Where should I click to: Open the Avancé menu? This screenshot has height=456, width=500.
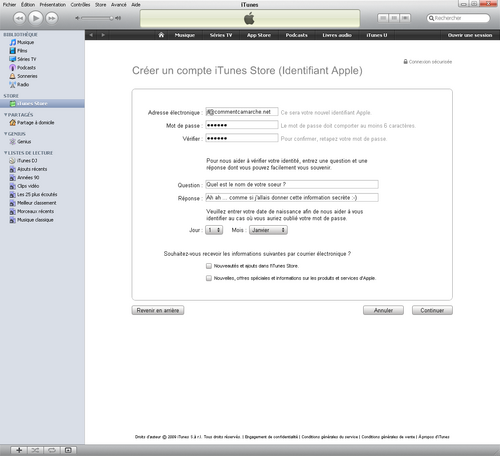[119, 5]
